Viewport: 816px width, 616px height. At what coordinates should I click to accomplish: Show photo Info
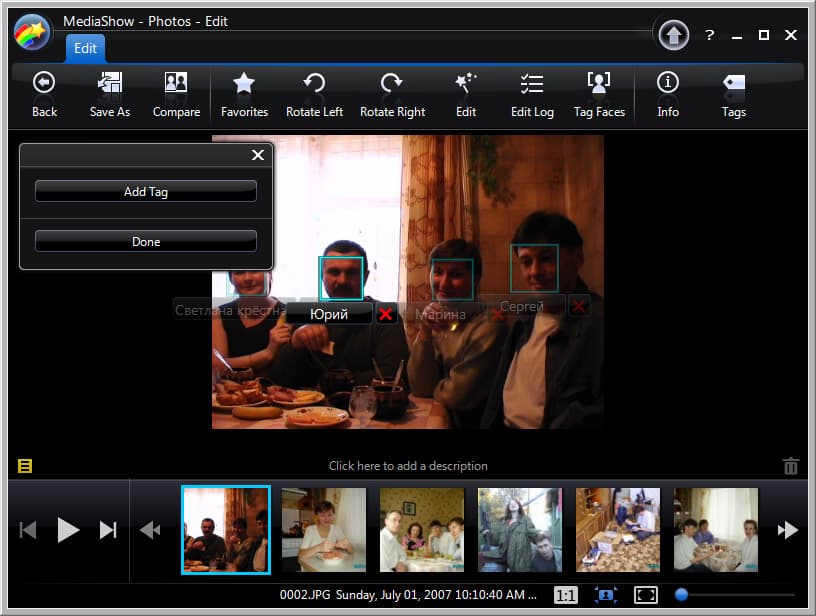(x=668, y=94)
